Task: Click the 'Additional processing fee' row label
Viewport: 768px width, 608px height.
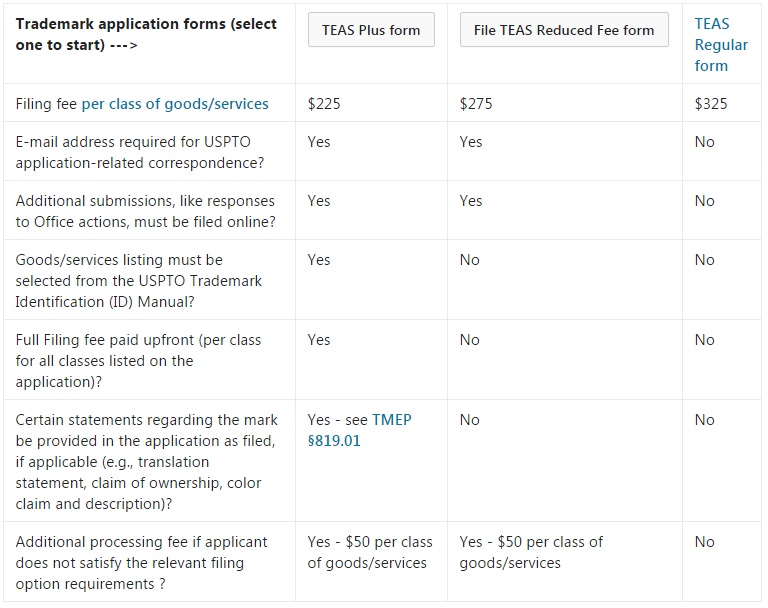Action: pyautogui.click(x=142, y=562)
